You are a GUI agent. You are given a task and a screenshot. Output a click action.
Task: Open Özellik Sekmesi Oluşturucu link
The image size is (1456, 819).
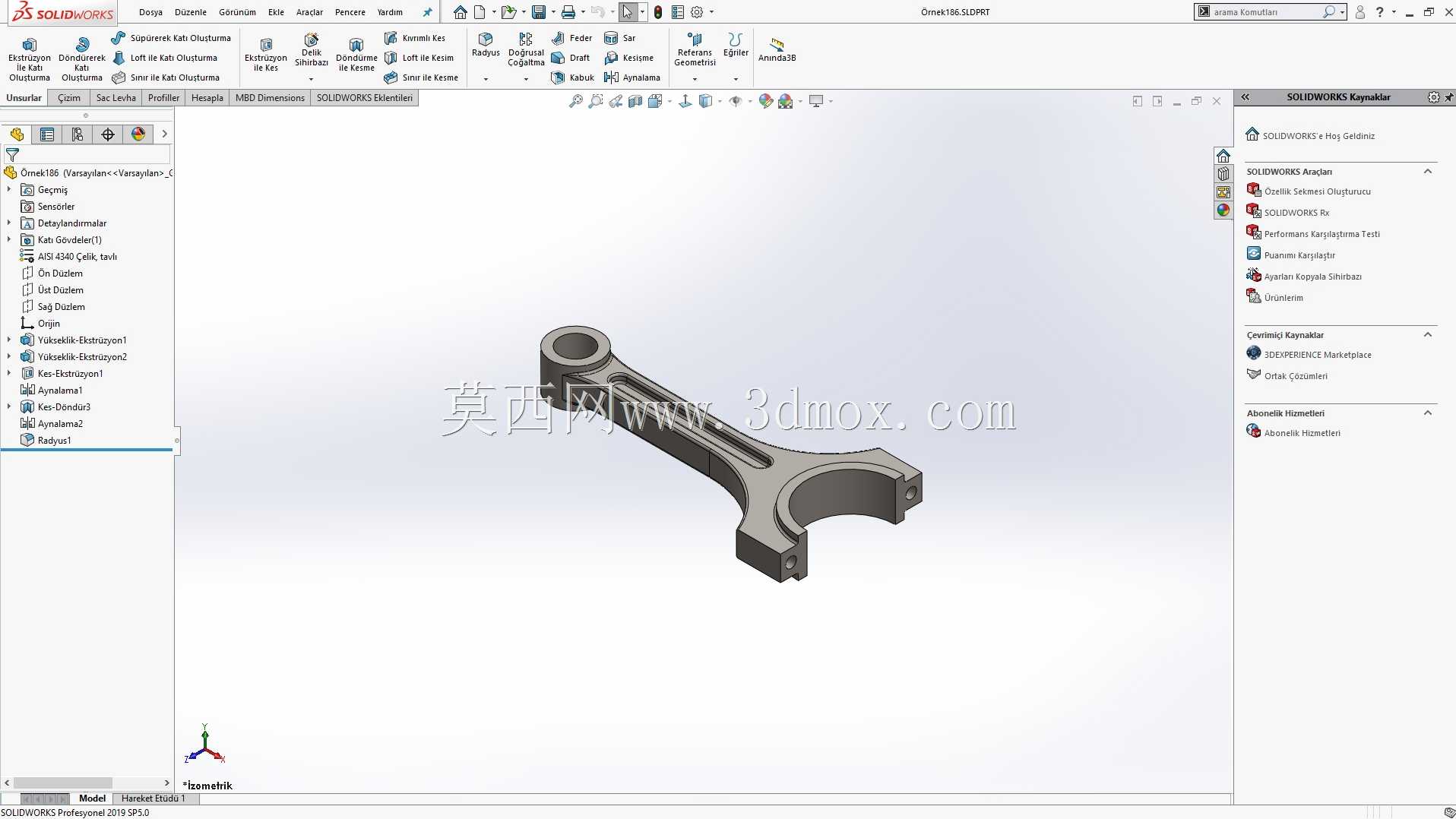(1317, 191)
